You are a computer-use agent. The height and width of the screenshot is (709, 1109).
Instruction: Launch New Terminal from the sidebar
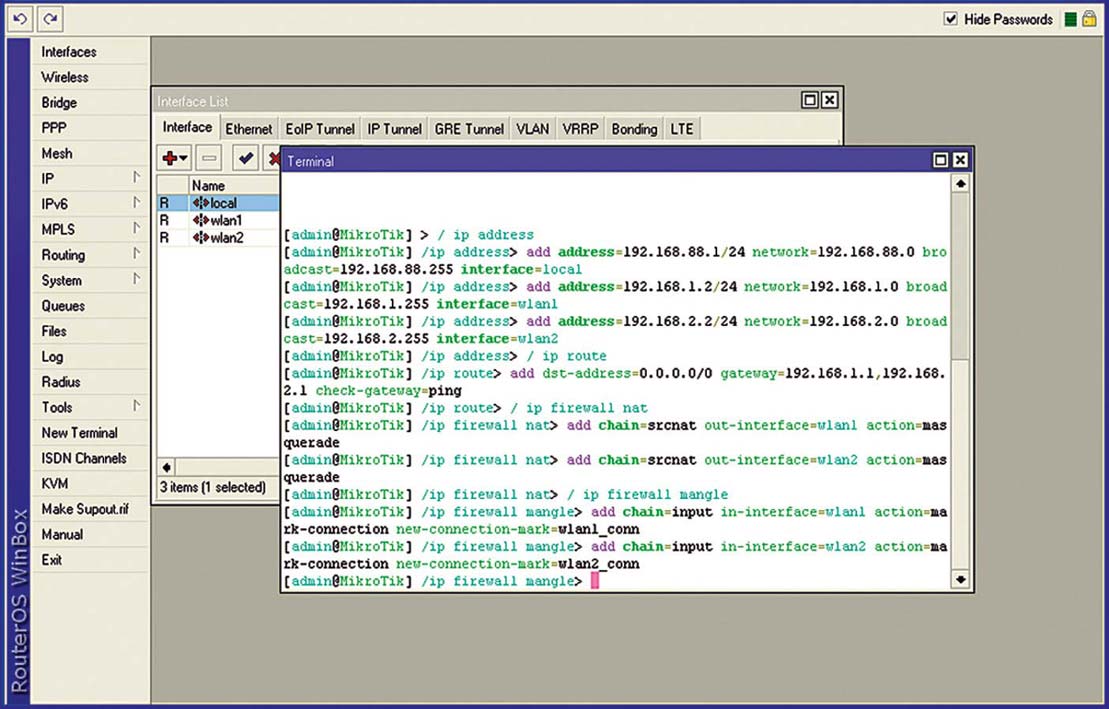point(90,432)
